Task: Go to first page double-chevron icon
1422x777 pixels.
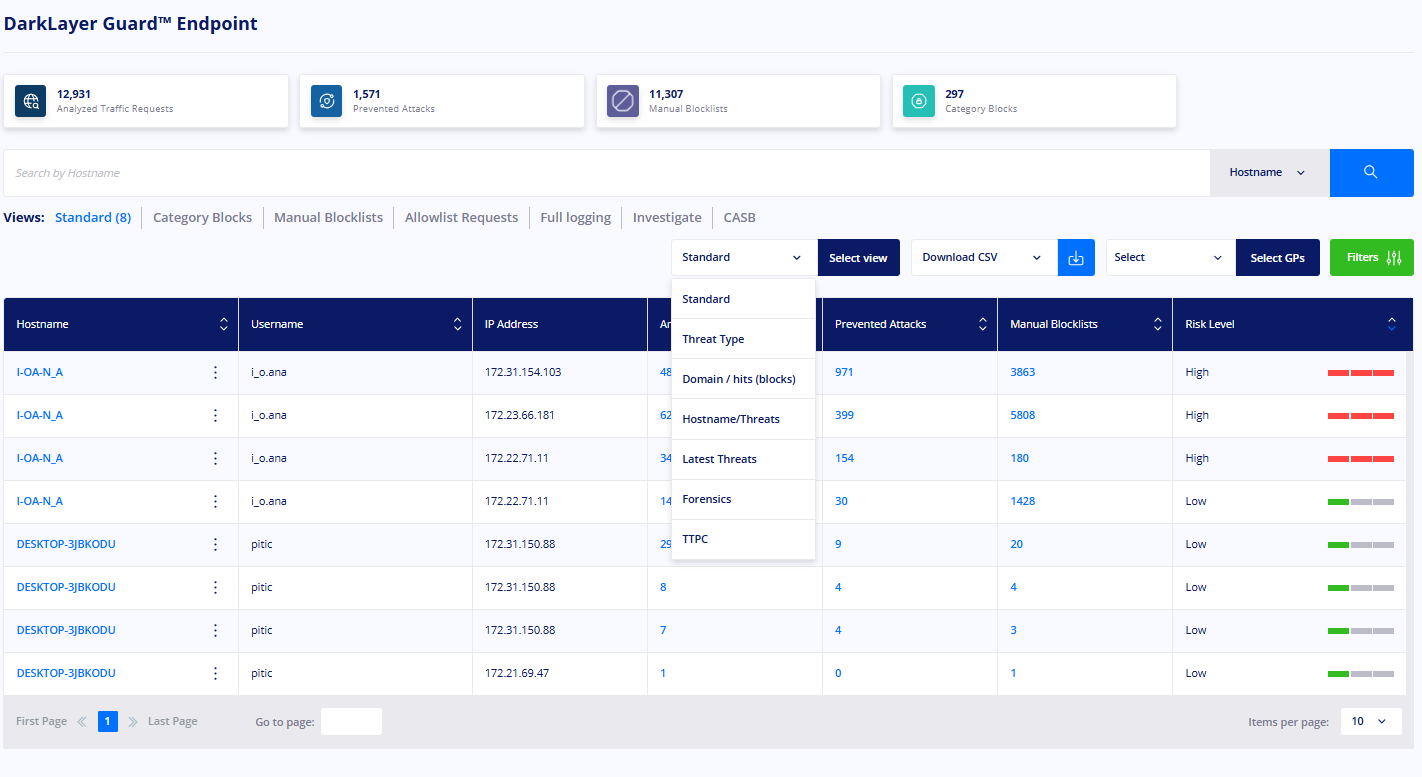Action: [82, 722]
